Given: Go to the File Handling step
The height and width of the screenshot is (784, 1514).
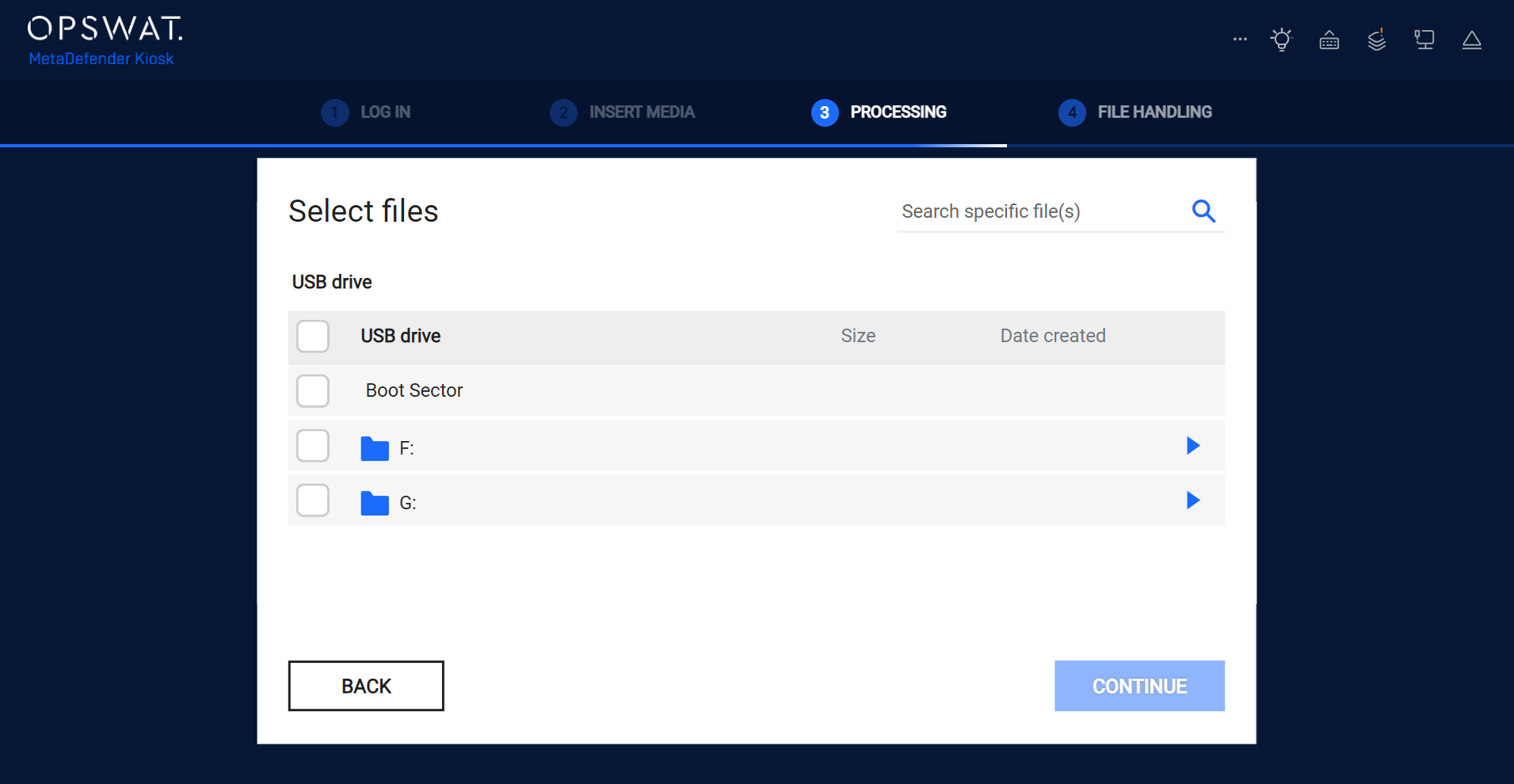Looking at the screenshot, I should click(x=1135, y=112).
